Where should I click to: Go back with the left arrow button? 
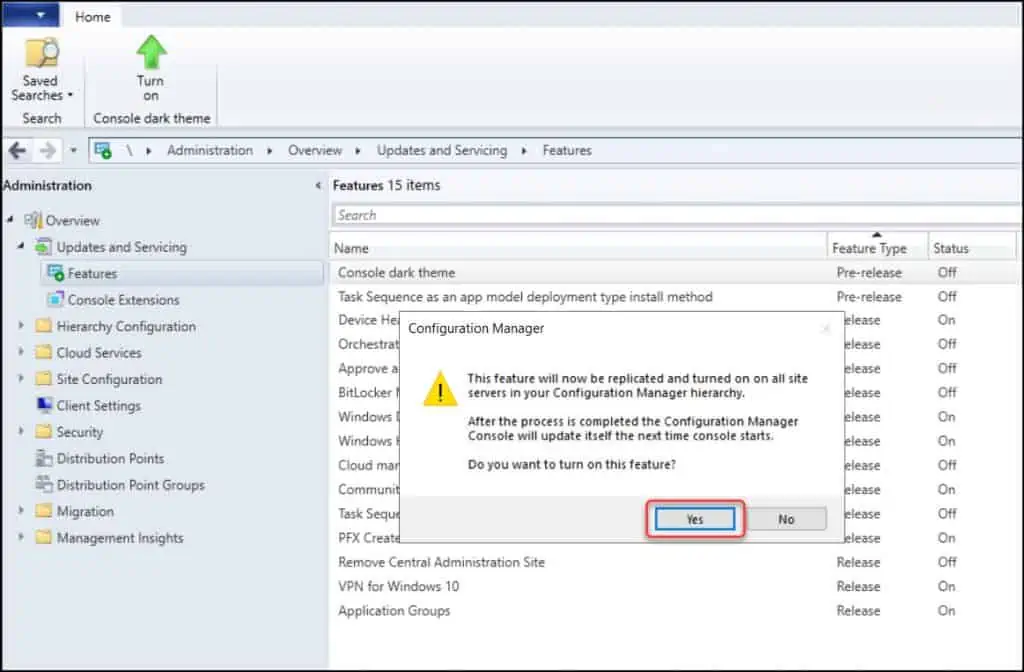pos(18,151)
